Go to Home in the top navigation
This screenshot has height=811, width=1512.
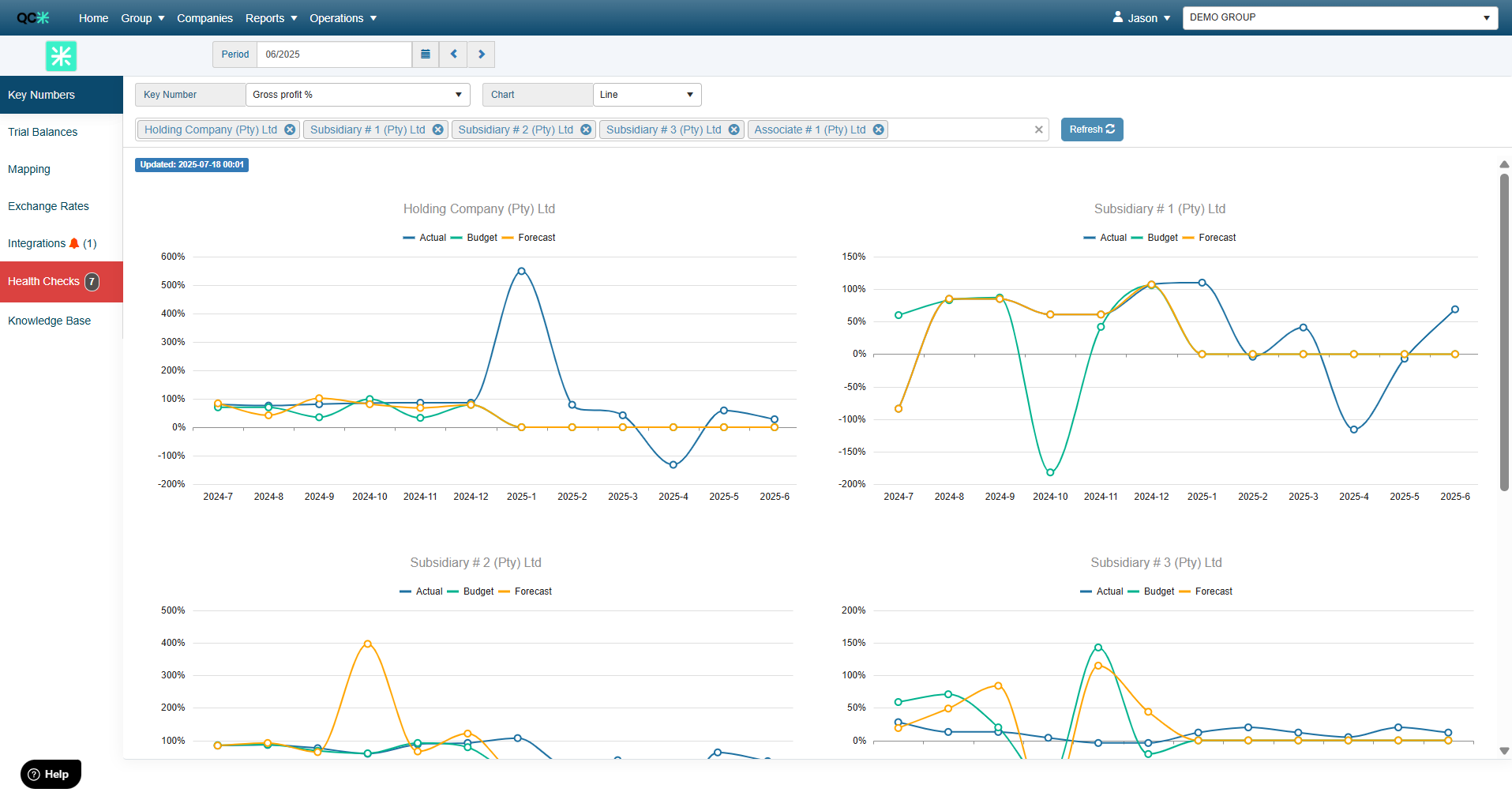pyautogui.click(x=93, y=18)
